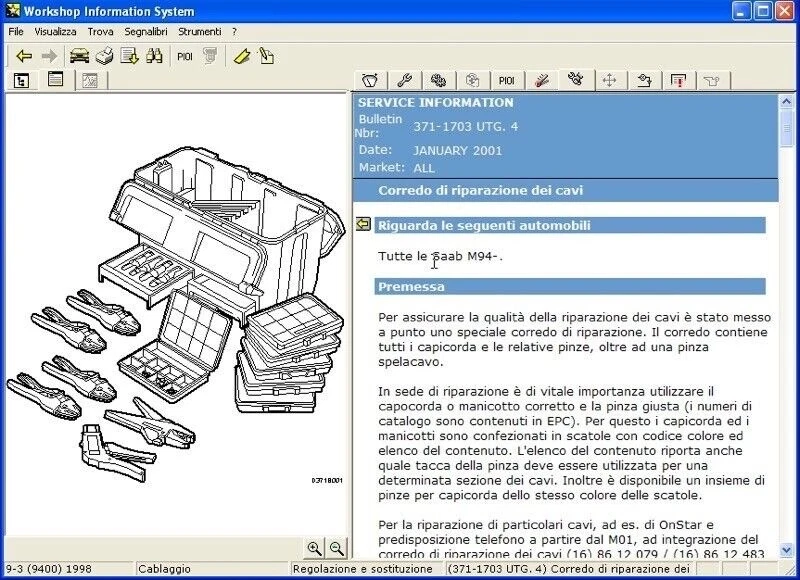The height and width of the screenshot is (580, 800).
Task: Open the Strumenti menu
Action: pyautogui.click(x=197, y=31)
